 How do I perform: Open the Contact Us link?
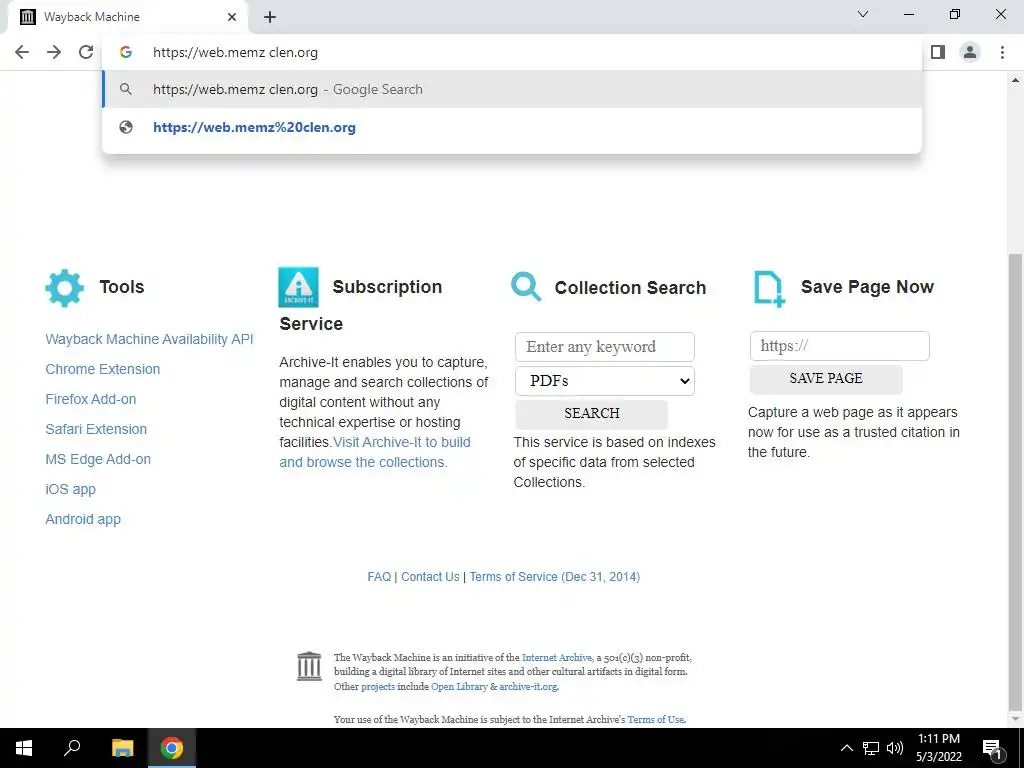[430, 577]
